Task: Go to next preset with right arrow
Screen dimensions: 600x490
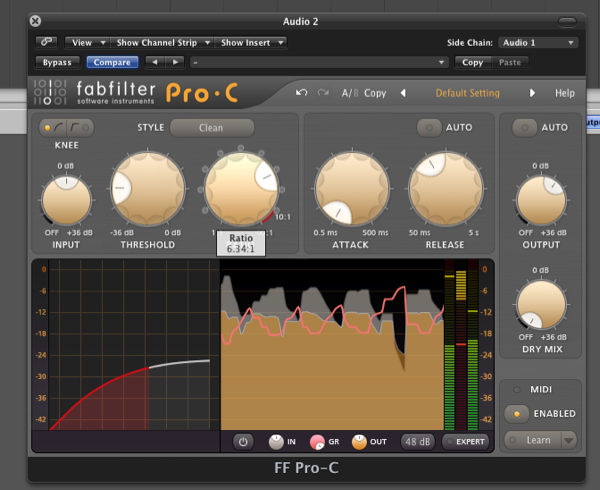Action: click(533, 93)
